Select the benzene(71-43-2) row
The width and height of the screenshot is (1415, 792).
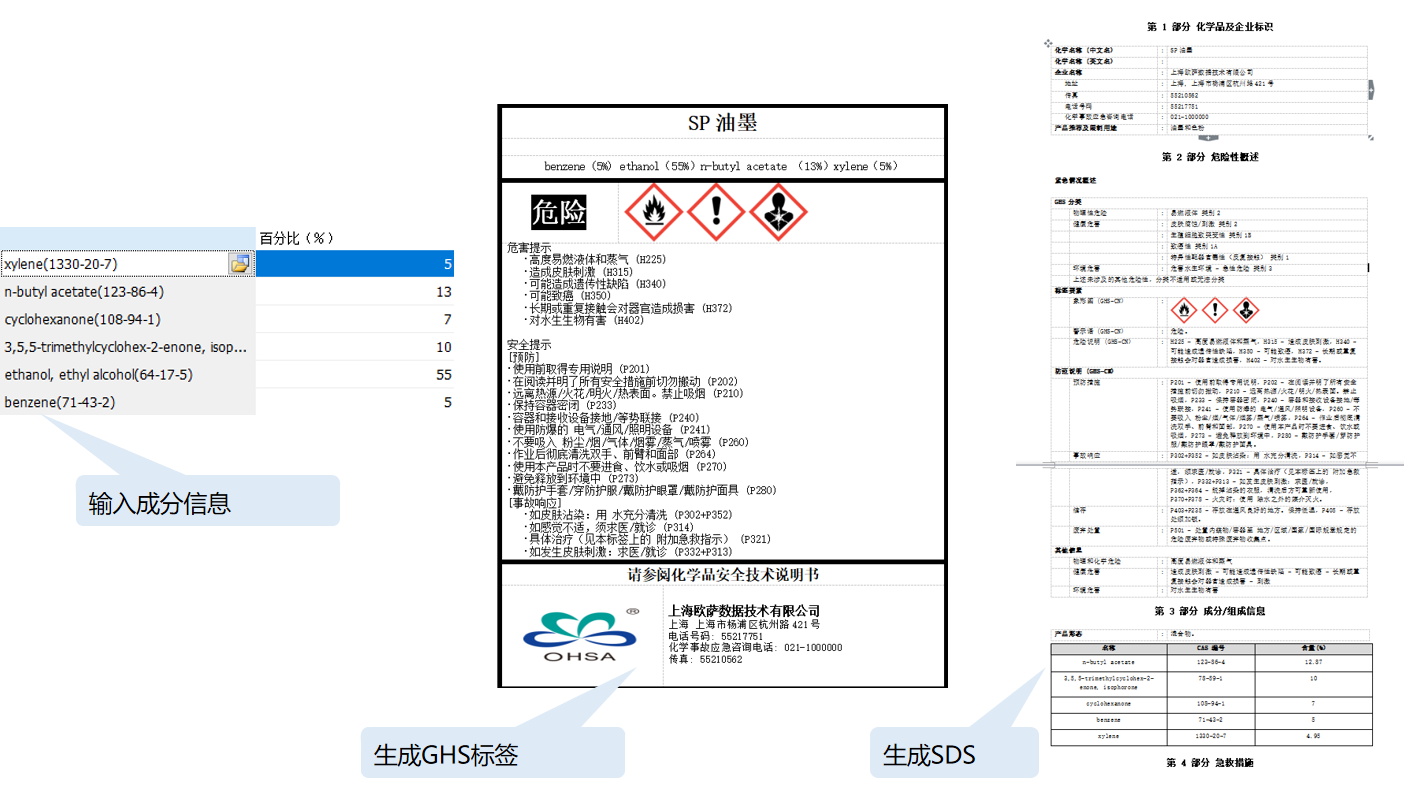click(127, 402)
